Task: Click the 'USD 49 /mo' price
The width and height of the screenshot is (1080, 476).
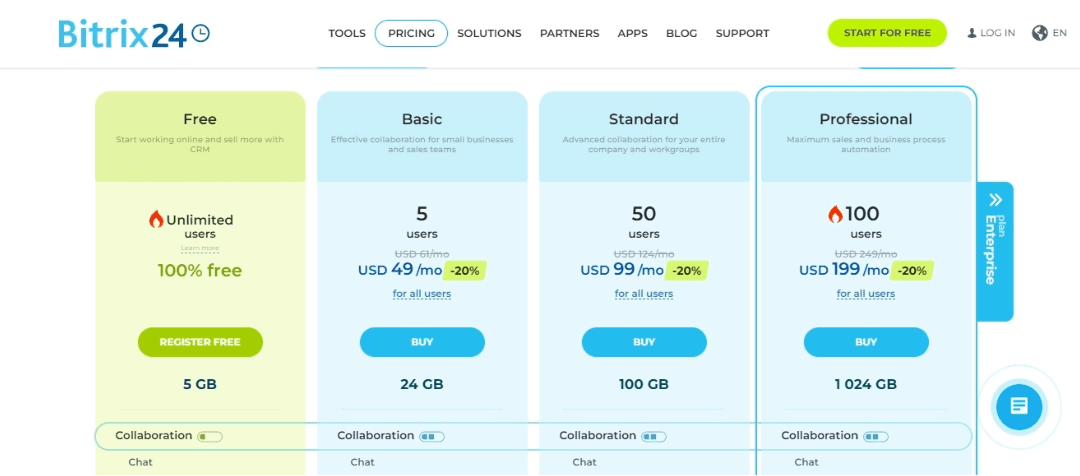Action: tap(400, 270)
